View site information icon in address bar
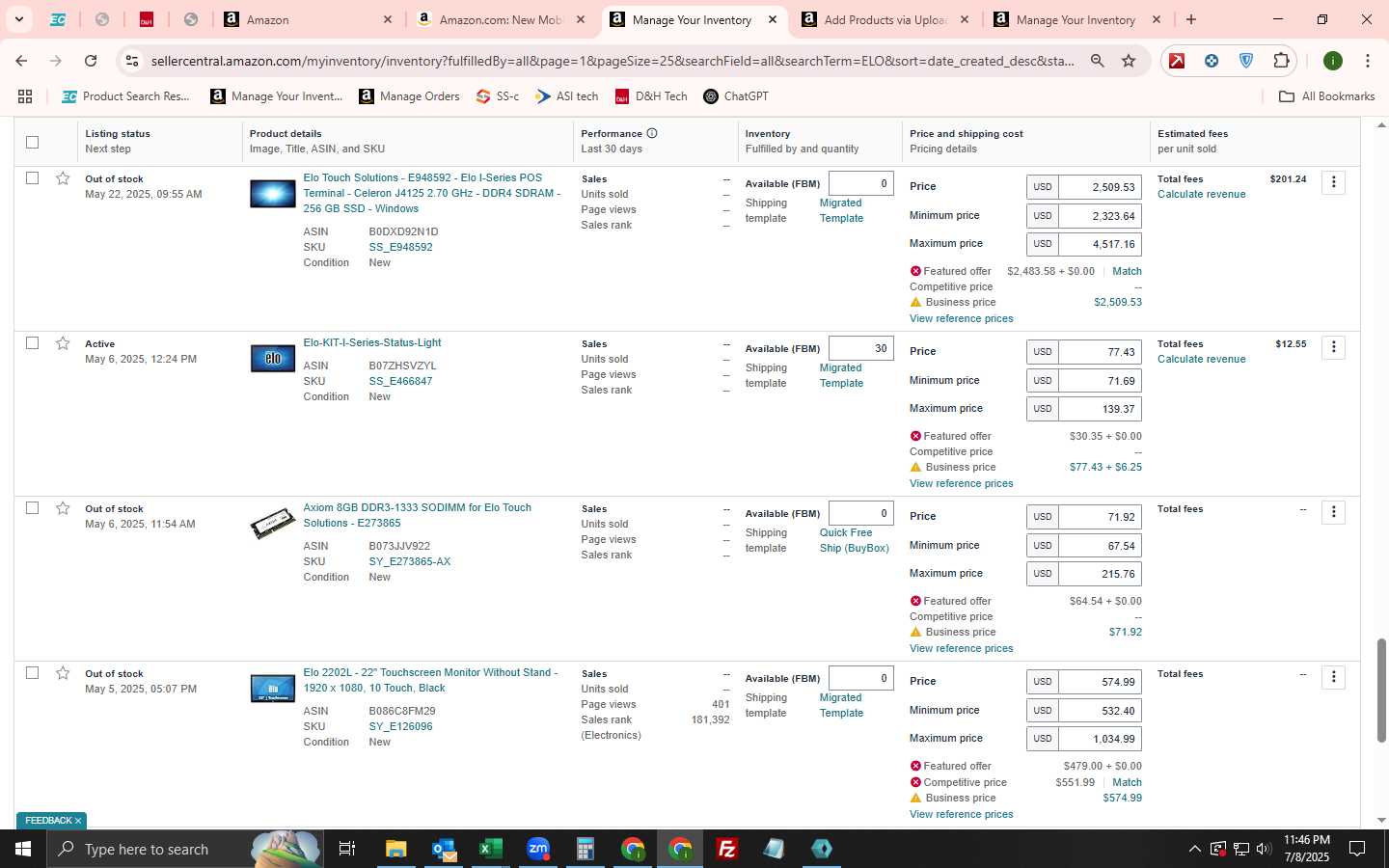Viewport: 1389px width, 868px height. tap(132, 61)
